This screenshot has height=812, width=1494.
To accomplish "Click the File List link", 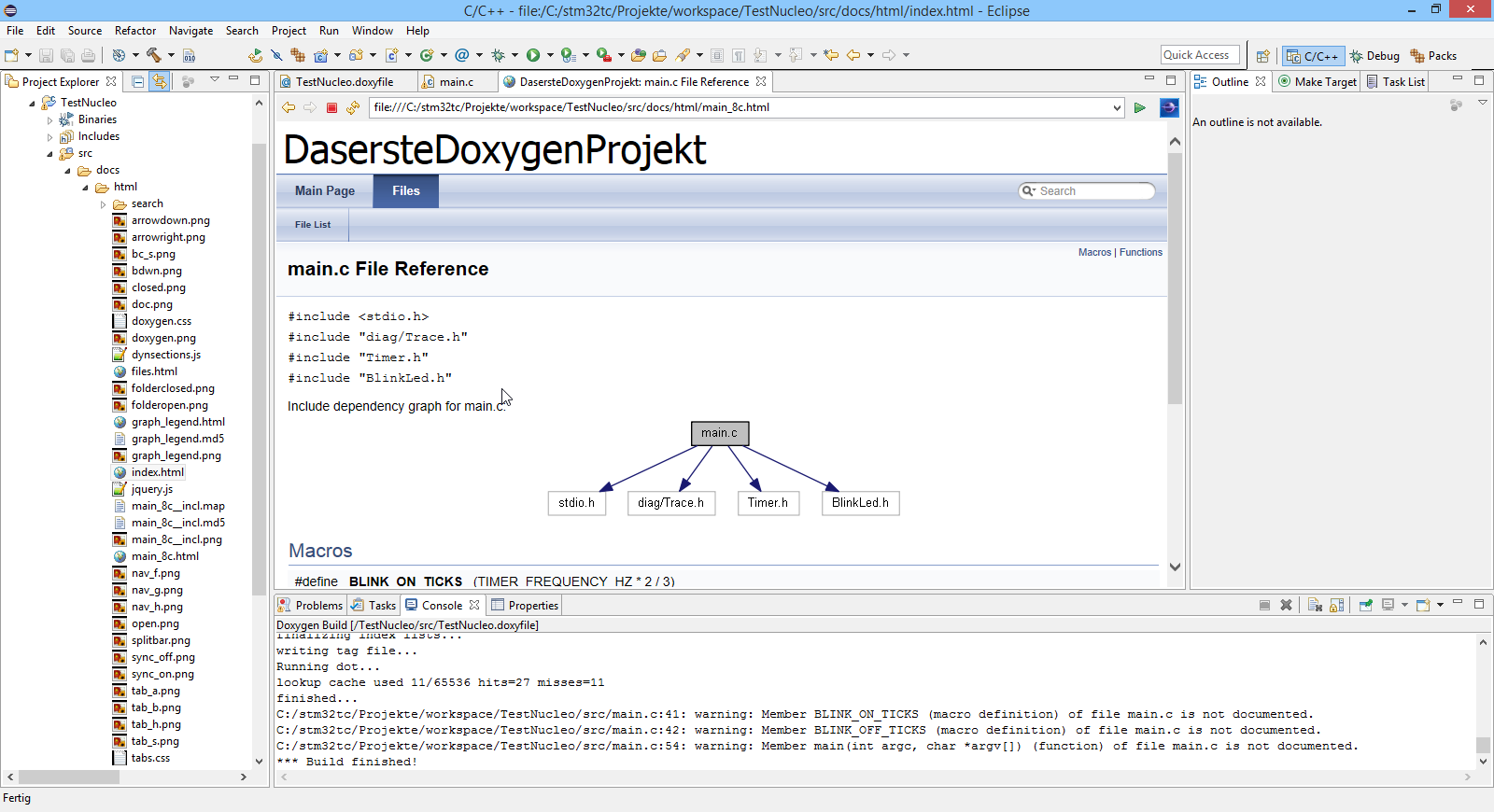I will 313,225.
